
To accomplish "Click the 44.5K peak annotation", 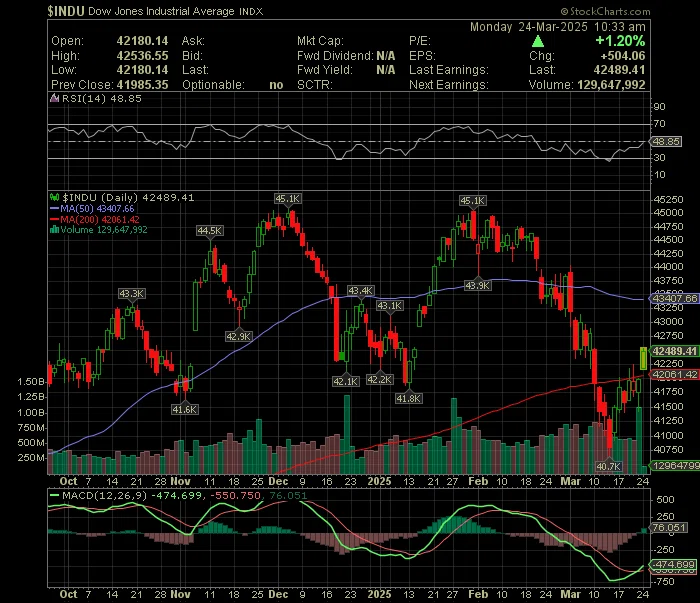I will coord(210,231).
